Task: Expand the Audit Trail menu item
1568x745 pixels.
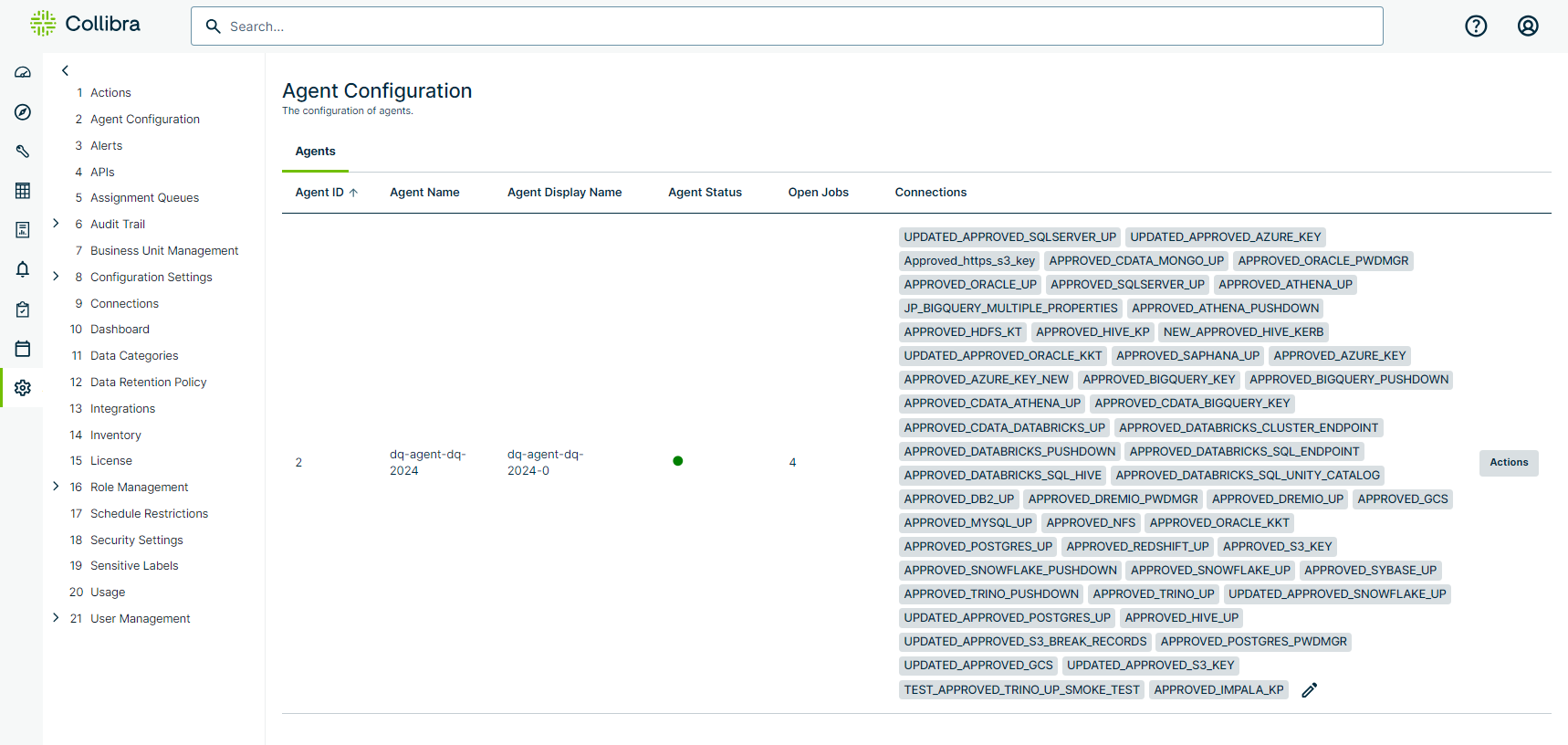Action: tap(56, 224)
